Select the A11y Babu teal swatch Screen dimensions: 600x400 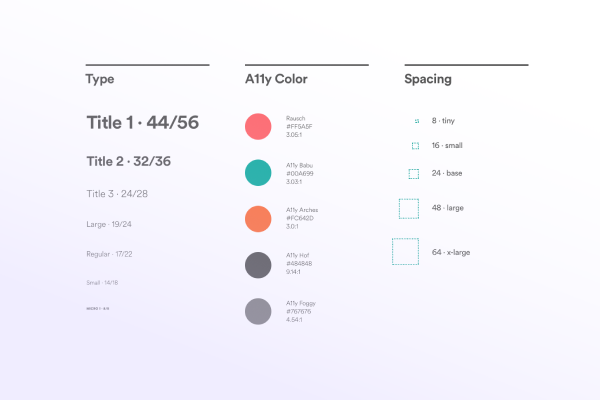258,172
